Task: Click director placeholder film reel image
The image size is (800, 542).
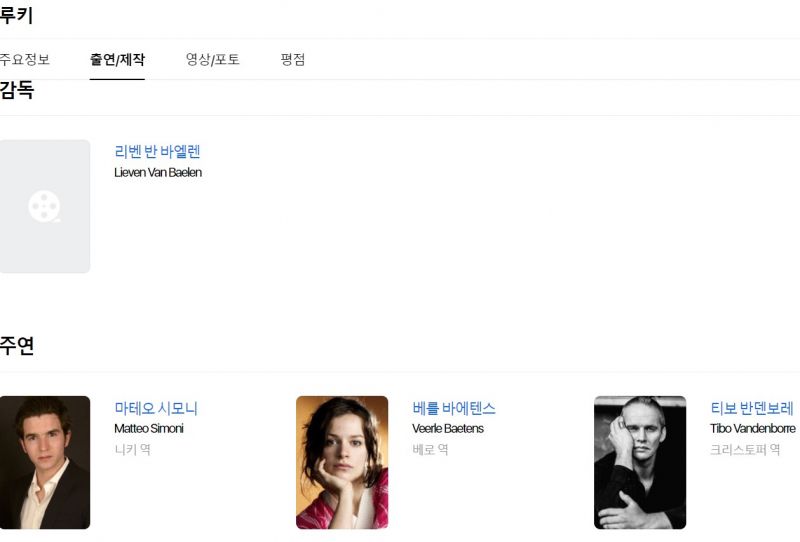Action: click(x=45, y=206)
